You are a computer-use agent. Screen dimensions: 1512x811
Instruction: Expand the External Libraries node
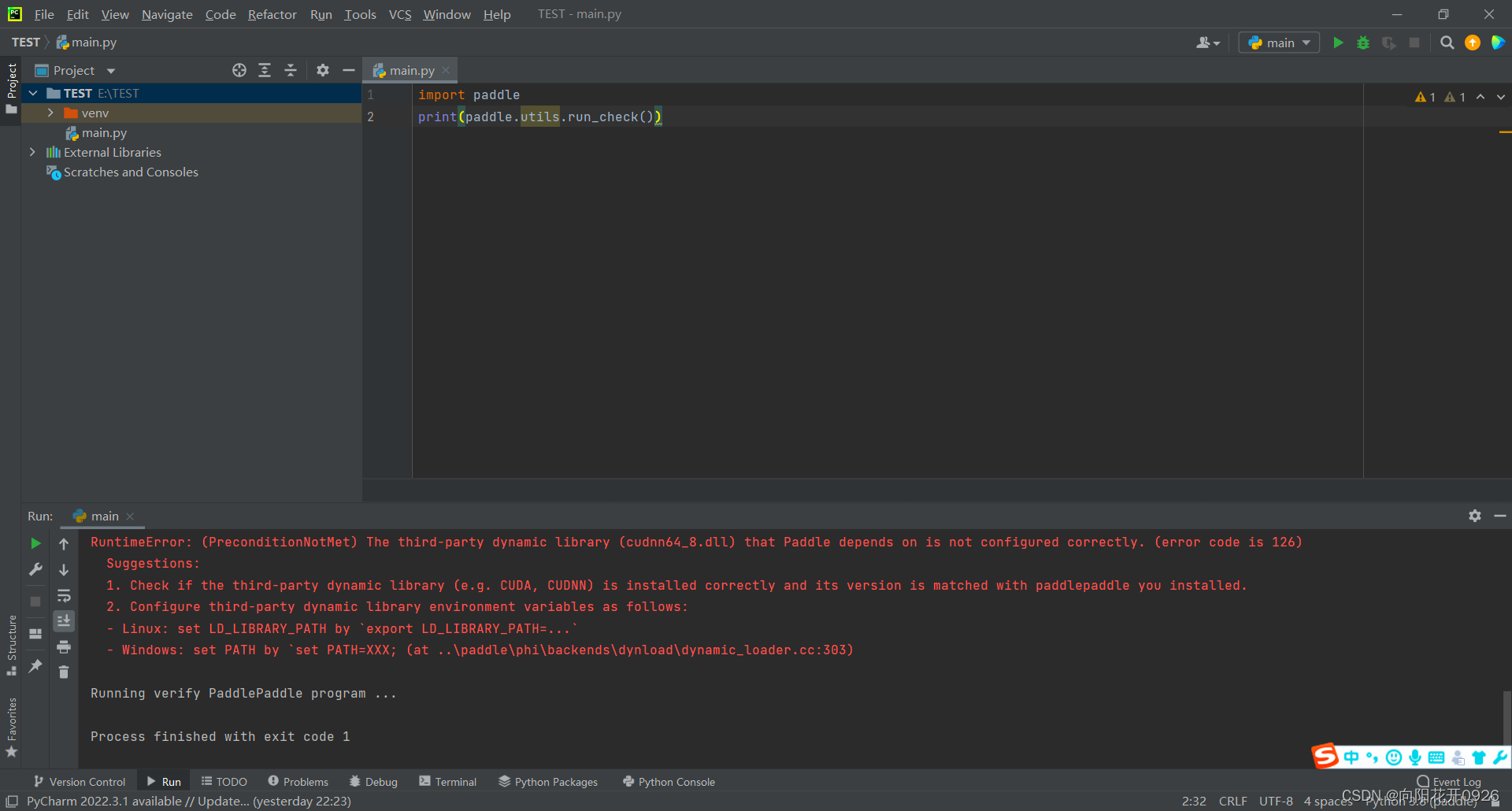pos(32,152)
